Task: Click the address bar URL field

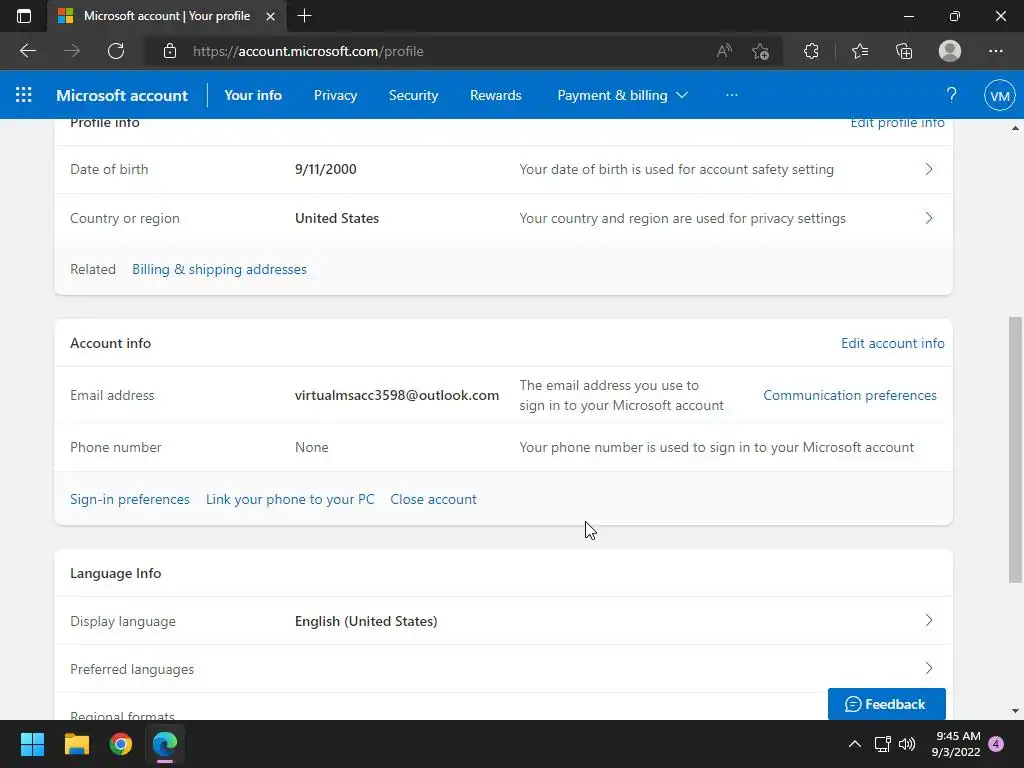Action: [431, 51]
